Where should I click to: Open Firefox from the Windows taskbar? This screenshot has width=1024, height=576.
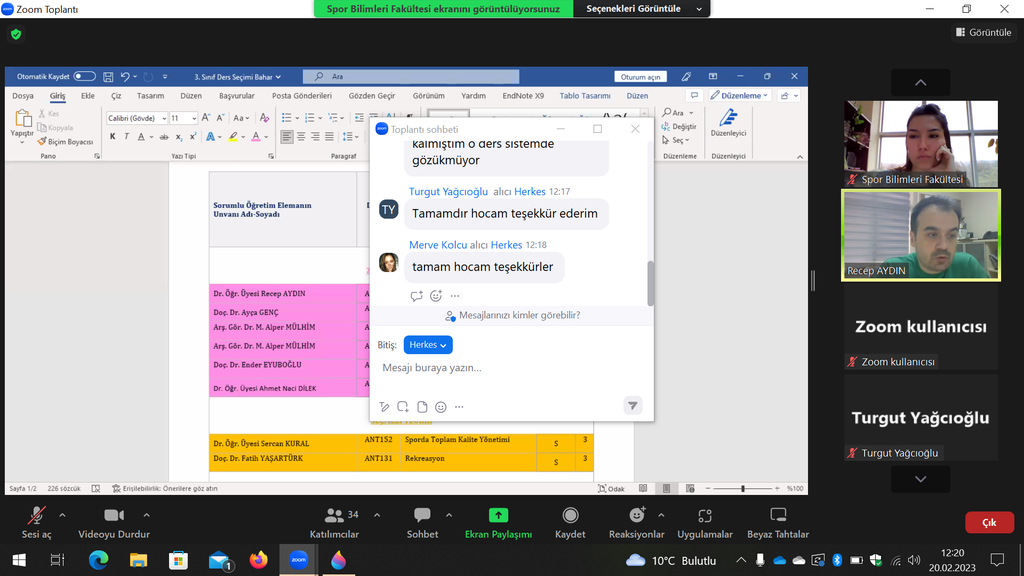tap(258, 560)
